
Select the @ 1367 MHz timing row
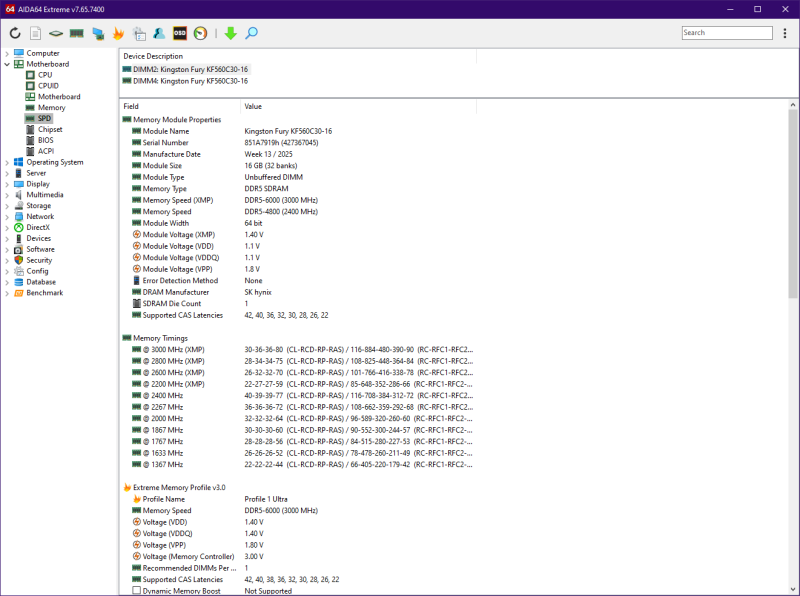[298, 464]
